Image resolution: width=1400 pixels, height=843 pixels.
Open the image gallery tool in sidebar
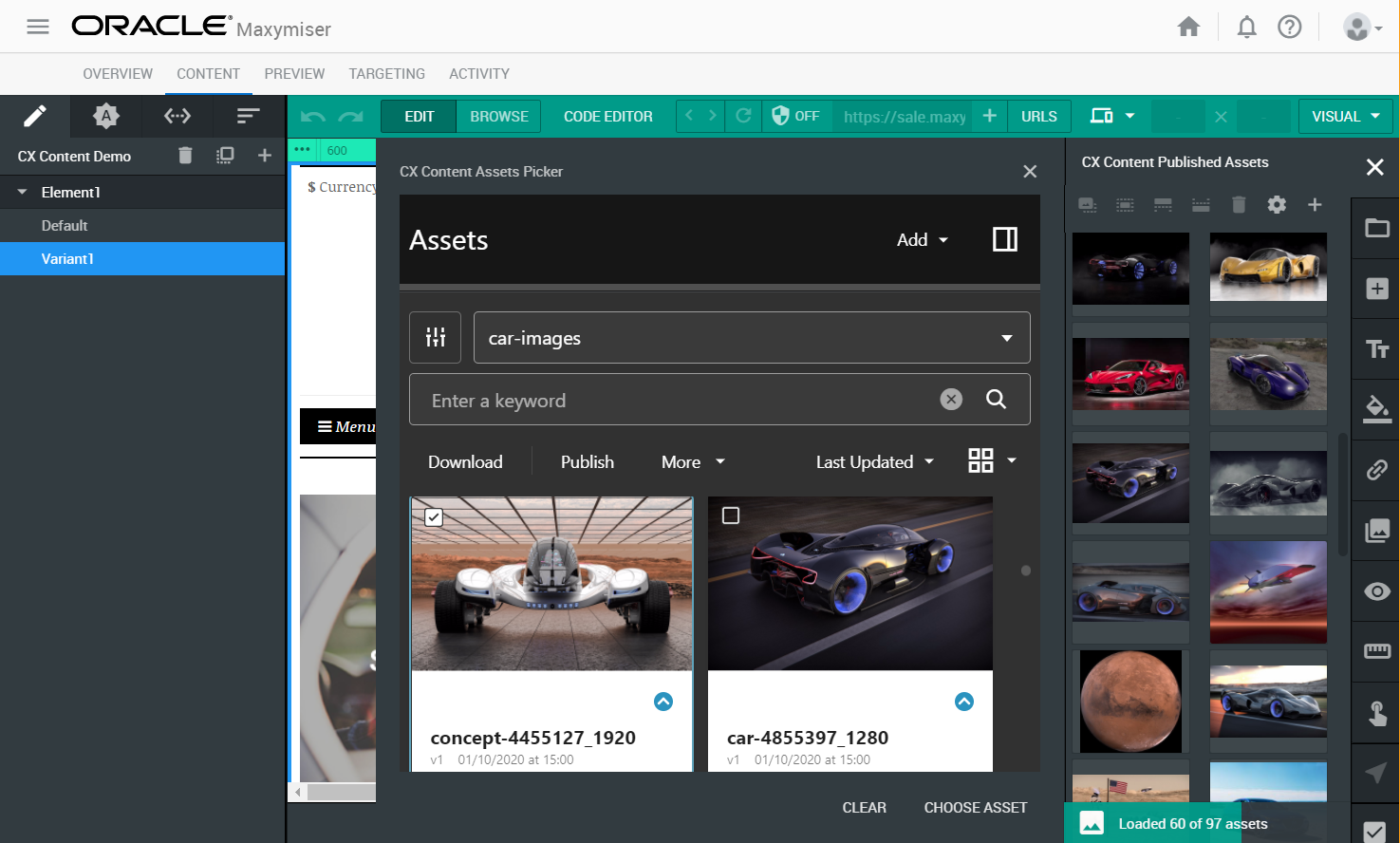point(1377,531)
